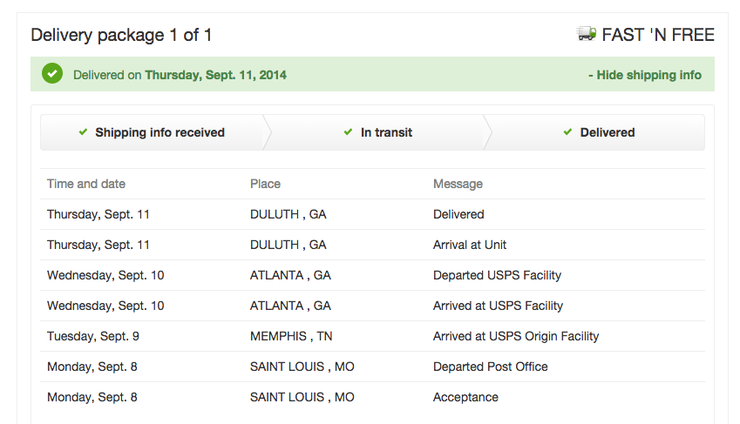Click the Delivery package 1 of 1 heading
Image resolution: width=740 pixels, height=424 pixels.
click(x=121, y=35)
